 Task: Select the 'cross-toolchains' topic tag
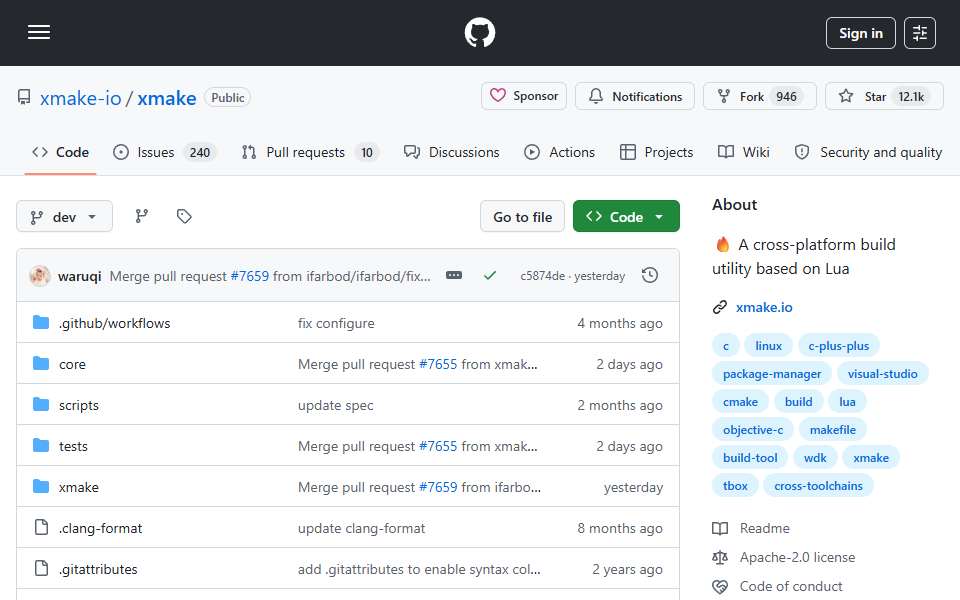point(818,487)
